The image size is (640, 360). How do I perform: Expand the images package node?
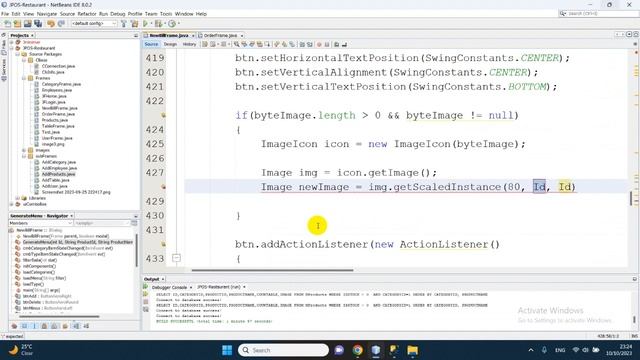24,150
